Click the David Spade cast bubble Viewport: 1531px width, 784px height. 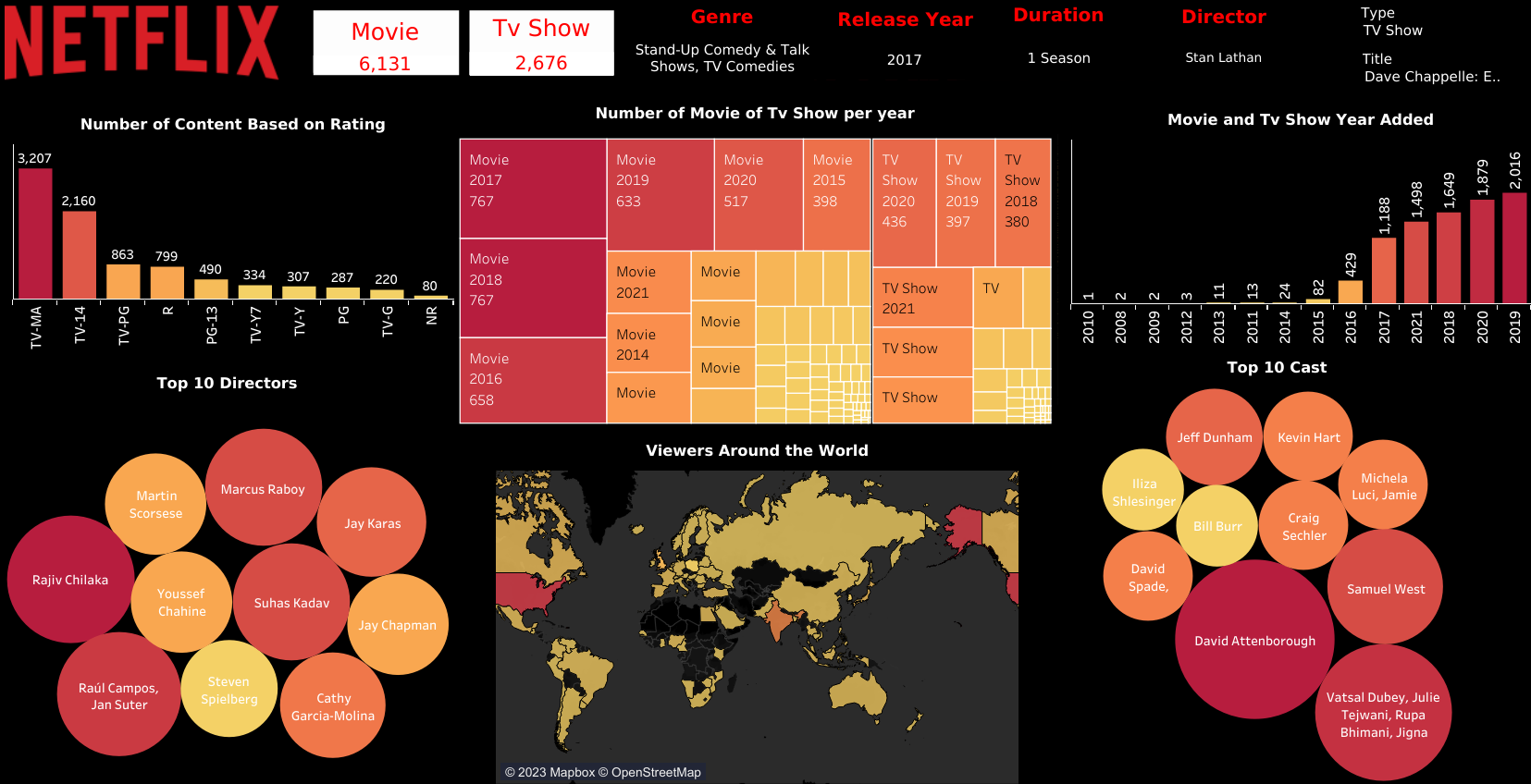click(1148, 577)
